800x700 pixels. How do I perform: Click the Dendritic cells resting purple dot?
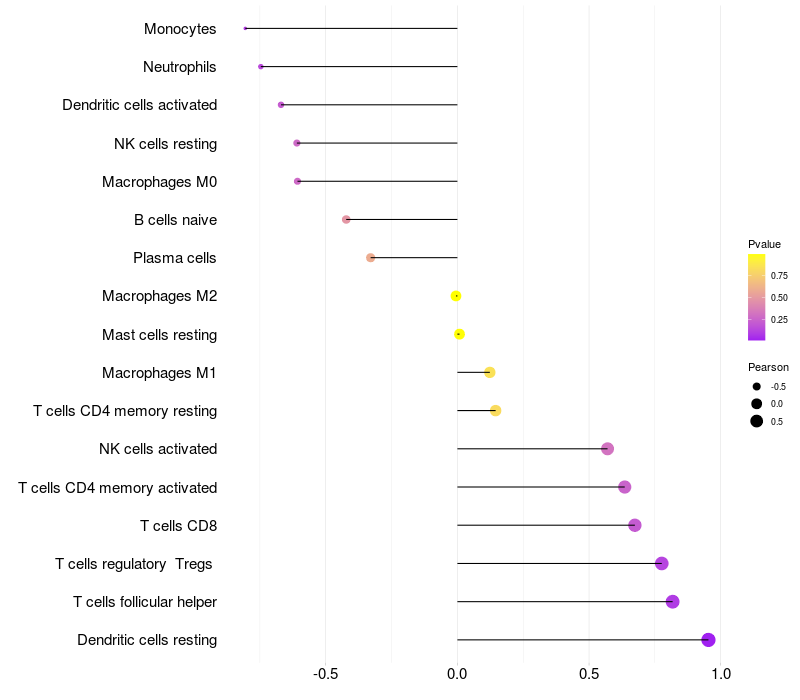coord(708,640)
